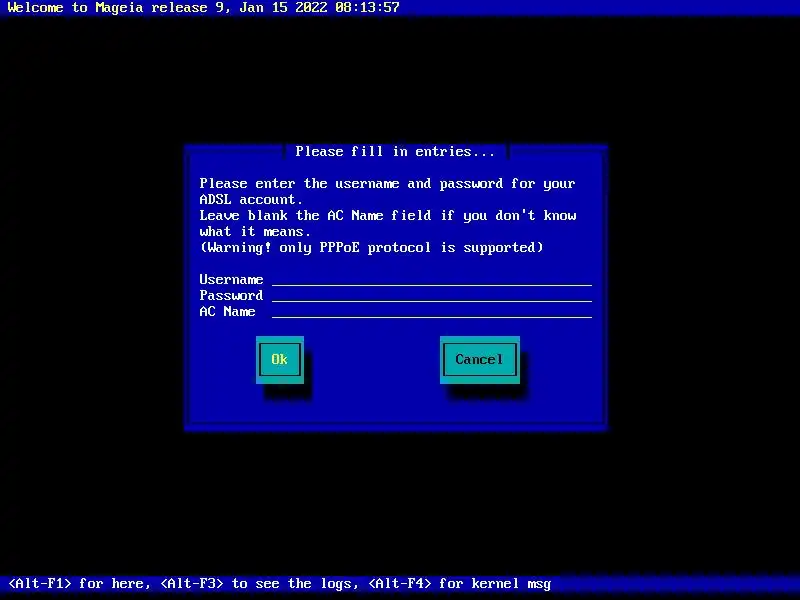Screen dimensions: 800x600
Task: Click the "Welcome to Mageia release 9" header text
Action: pyautogui.click(x=115, y=8)
